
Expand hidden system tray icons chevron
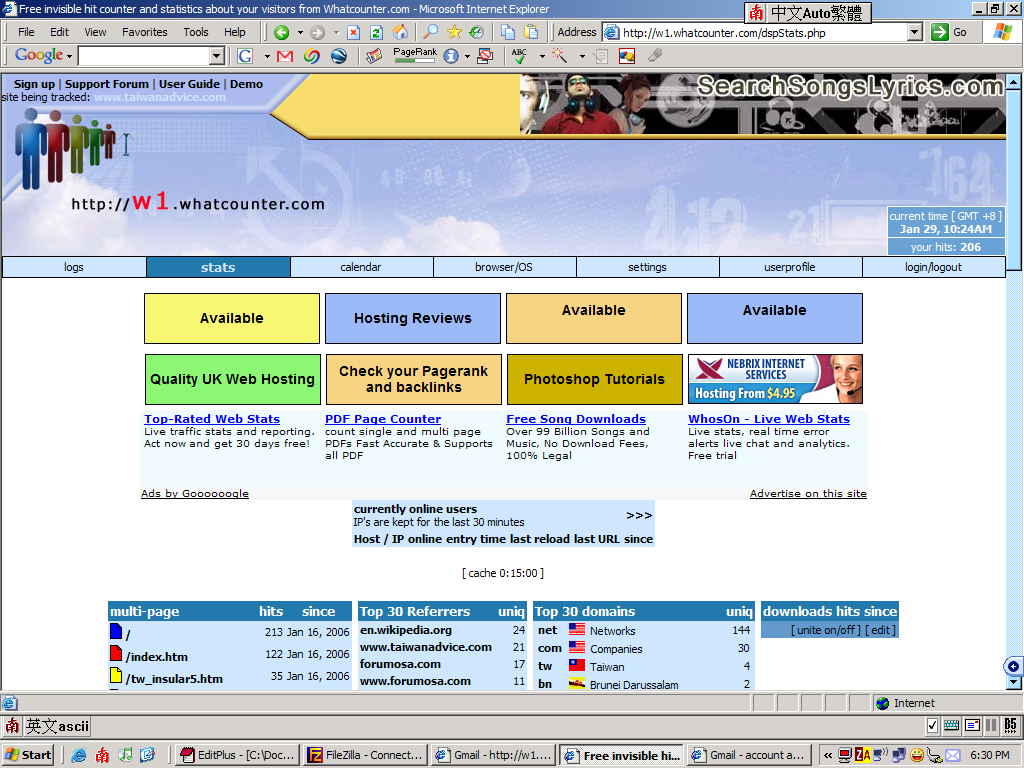[827, 755]
